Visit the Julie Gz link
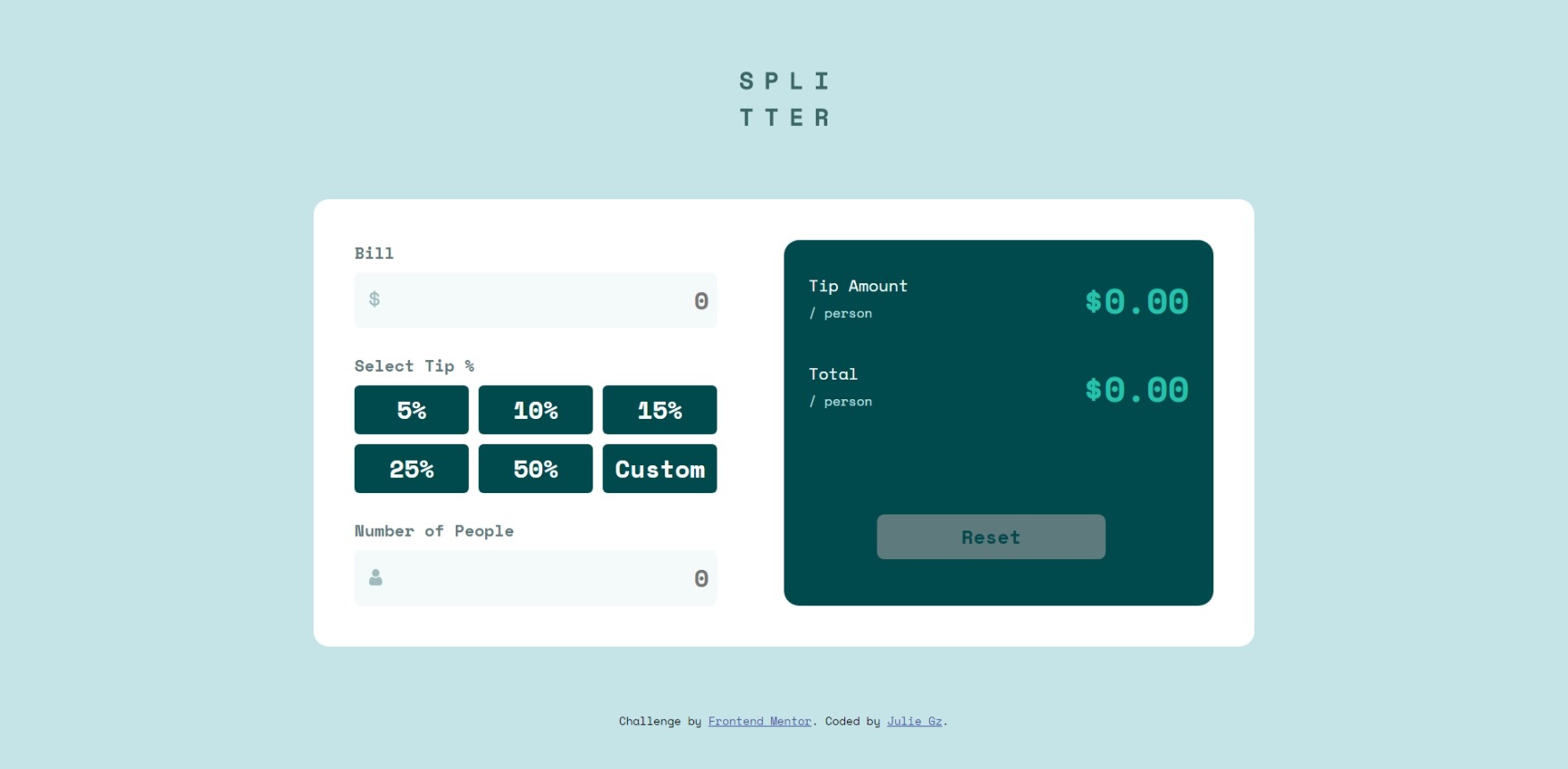 tap(914, 722)
